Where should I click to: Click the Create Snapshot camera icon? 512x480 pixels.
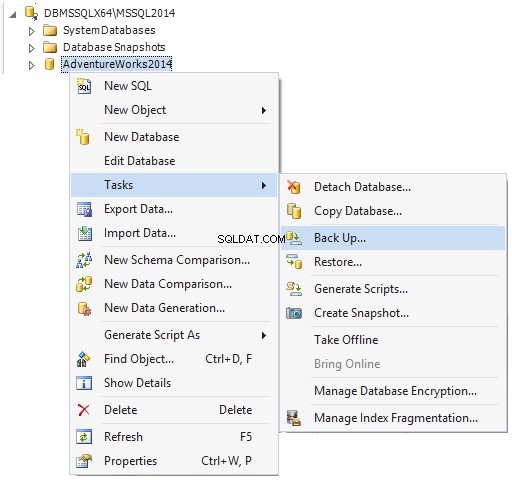pos(294,313)
